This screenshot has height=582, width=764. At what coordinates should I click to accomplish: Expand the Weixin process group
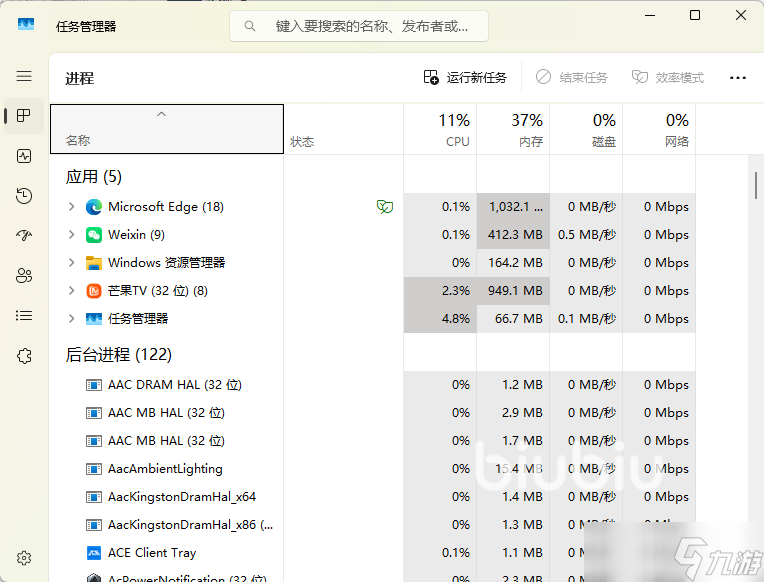71,235
